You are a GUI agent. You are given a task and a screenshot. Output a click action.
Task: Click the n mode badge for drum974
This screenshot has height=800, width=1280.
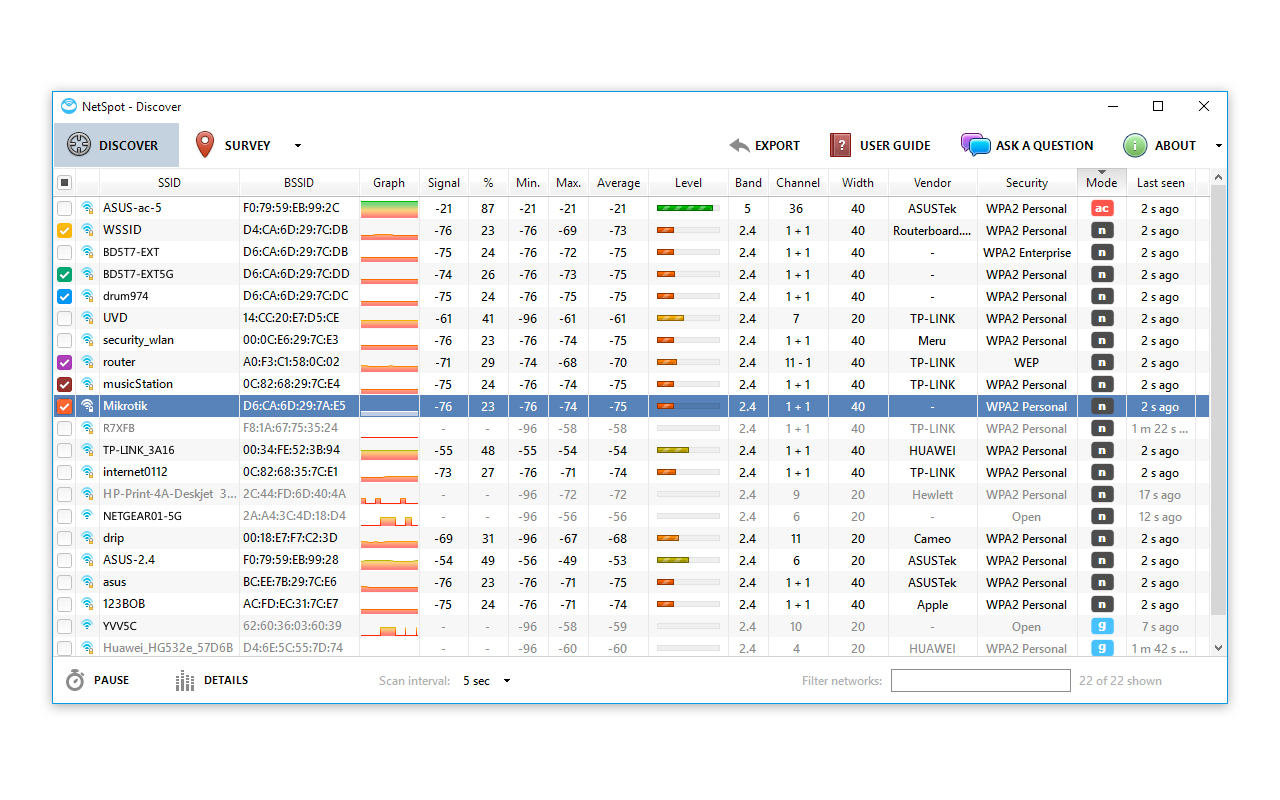click(1102, 296)
